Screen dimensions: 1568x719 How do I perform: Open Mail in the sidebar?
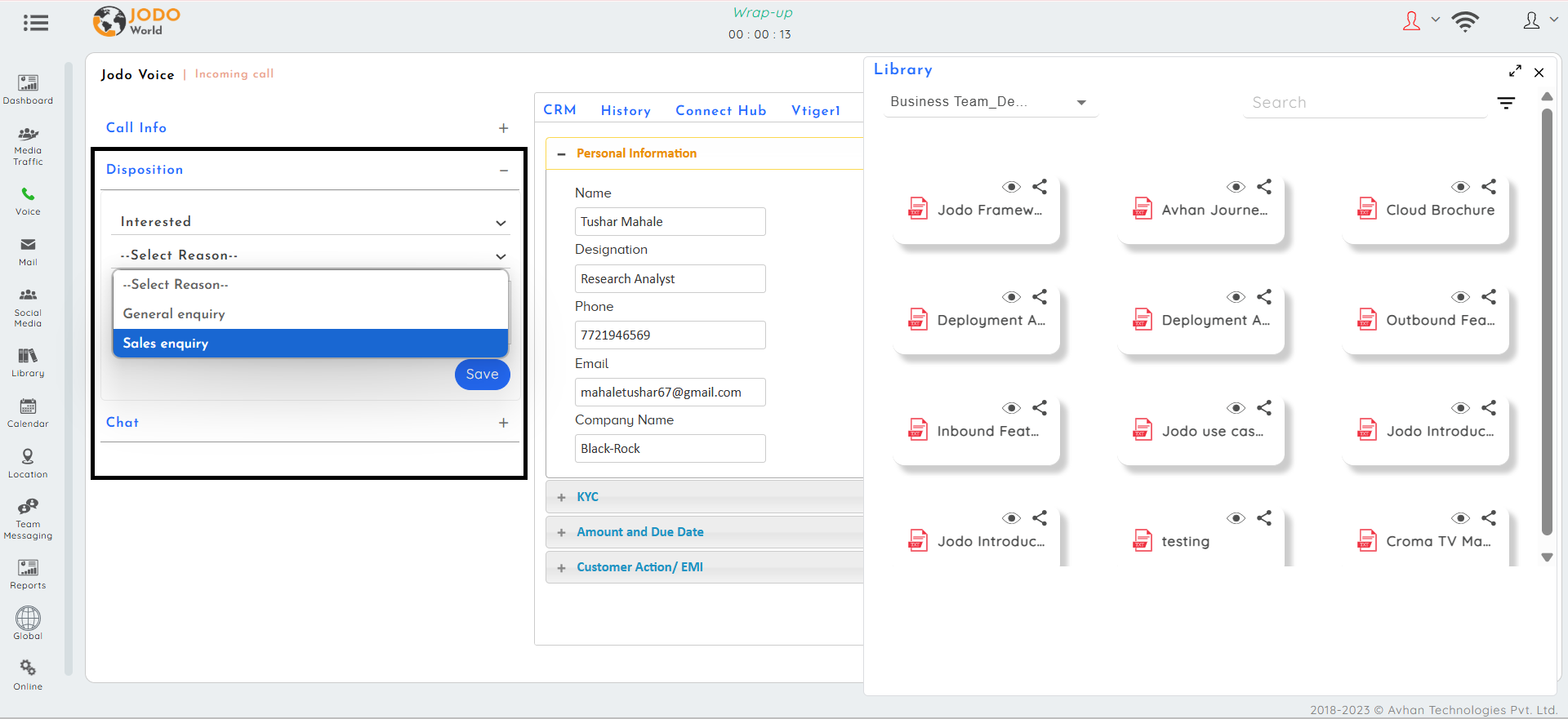[x=28, y=252]
